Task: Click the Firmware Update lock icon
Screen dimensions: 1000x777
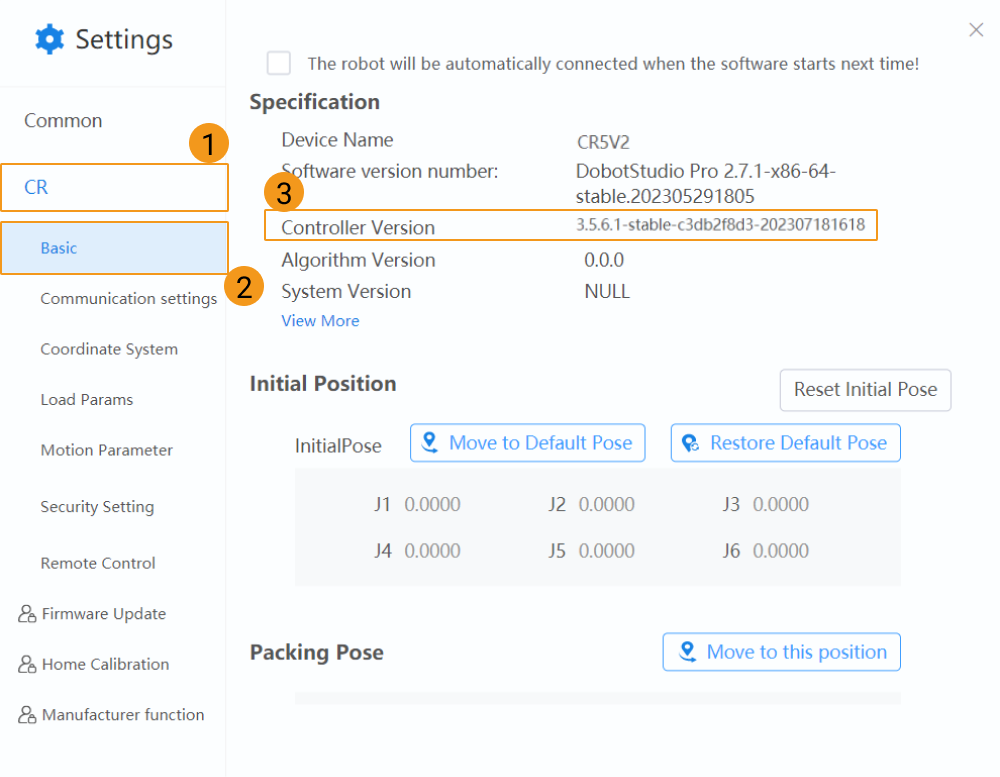Action: point(27,614)
